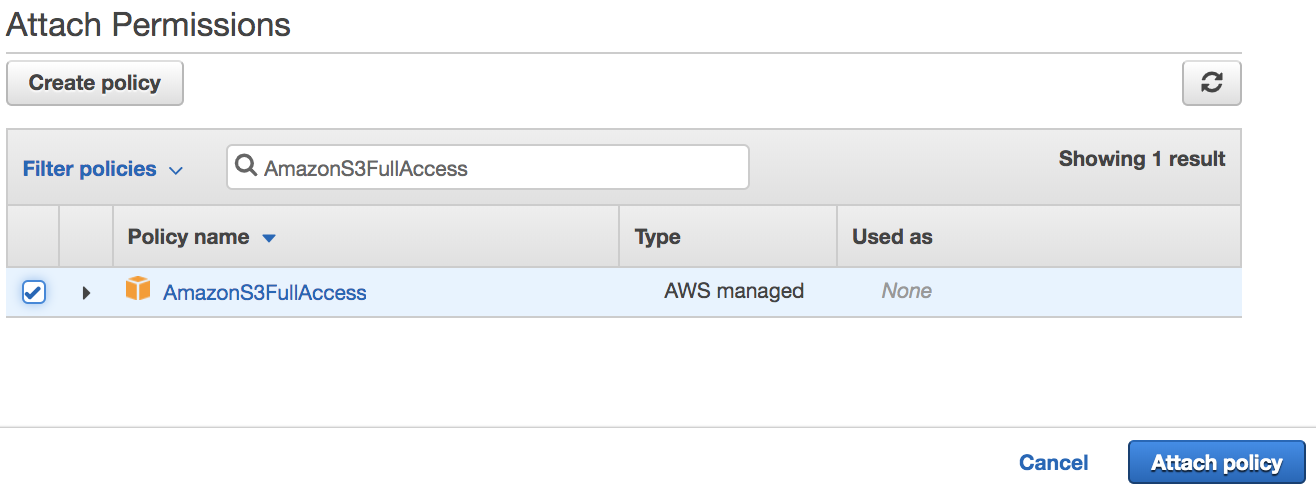Refresh the policy list with the reload icon
1316x488 pixels.
(x=1212, y=83)
